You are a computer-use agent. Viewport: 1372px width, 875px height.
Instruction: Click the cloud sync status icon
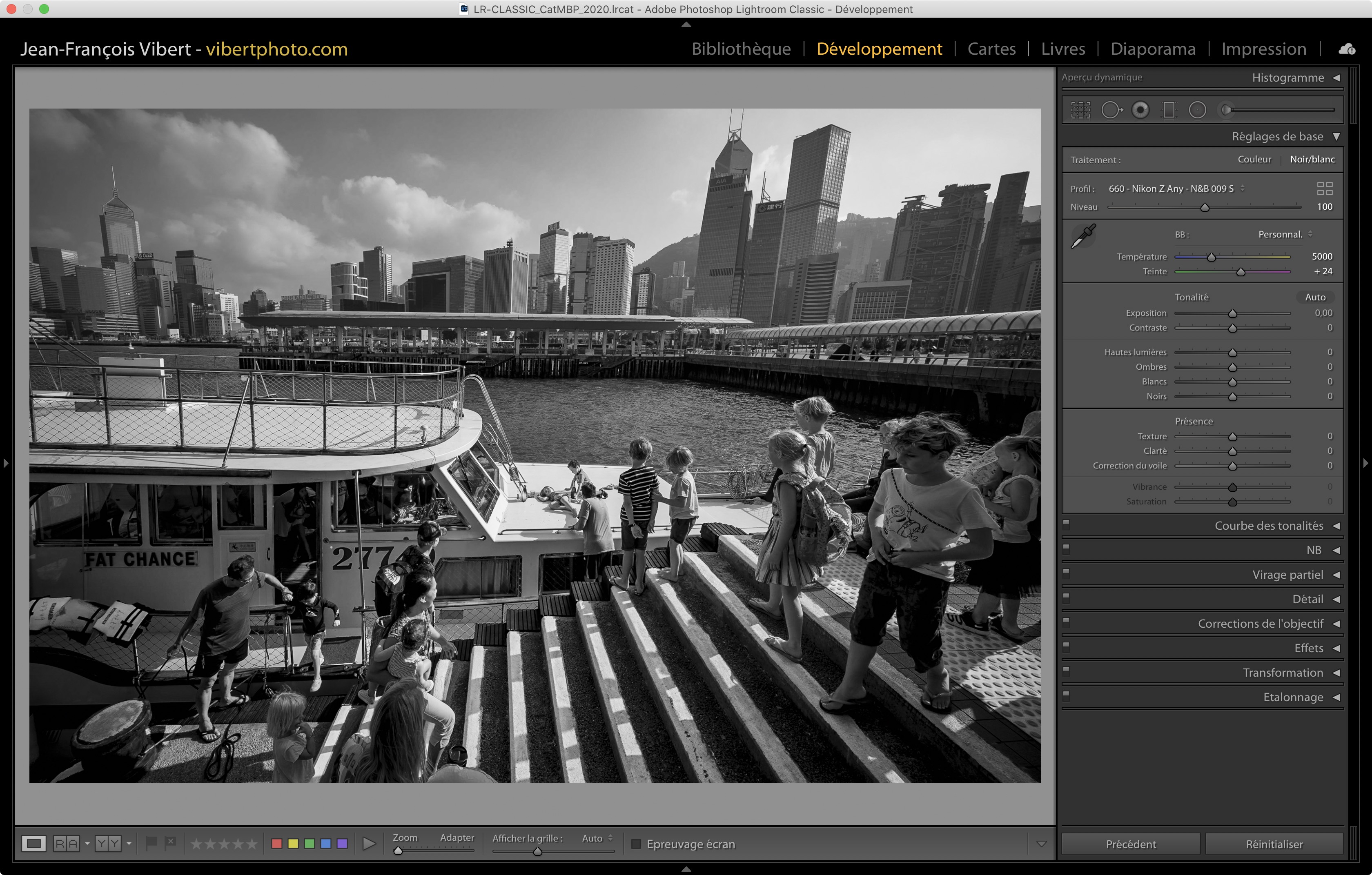click(1347, 49)
